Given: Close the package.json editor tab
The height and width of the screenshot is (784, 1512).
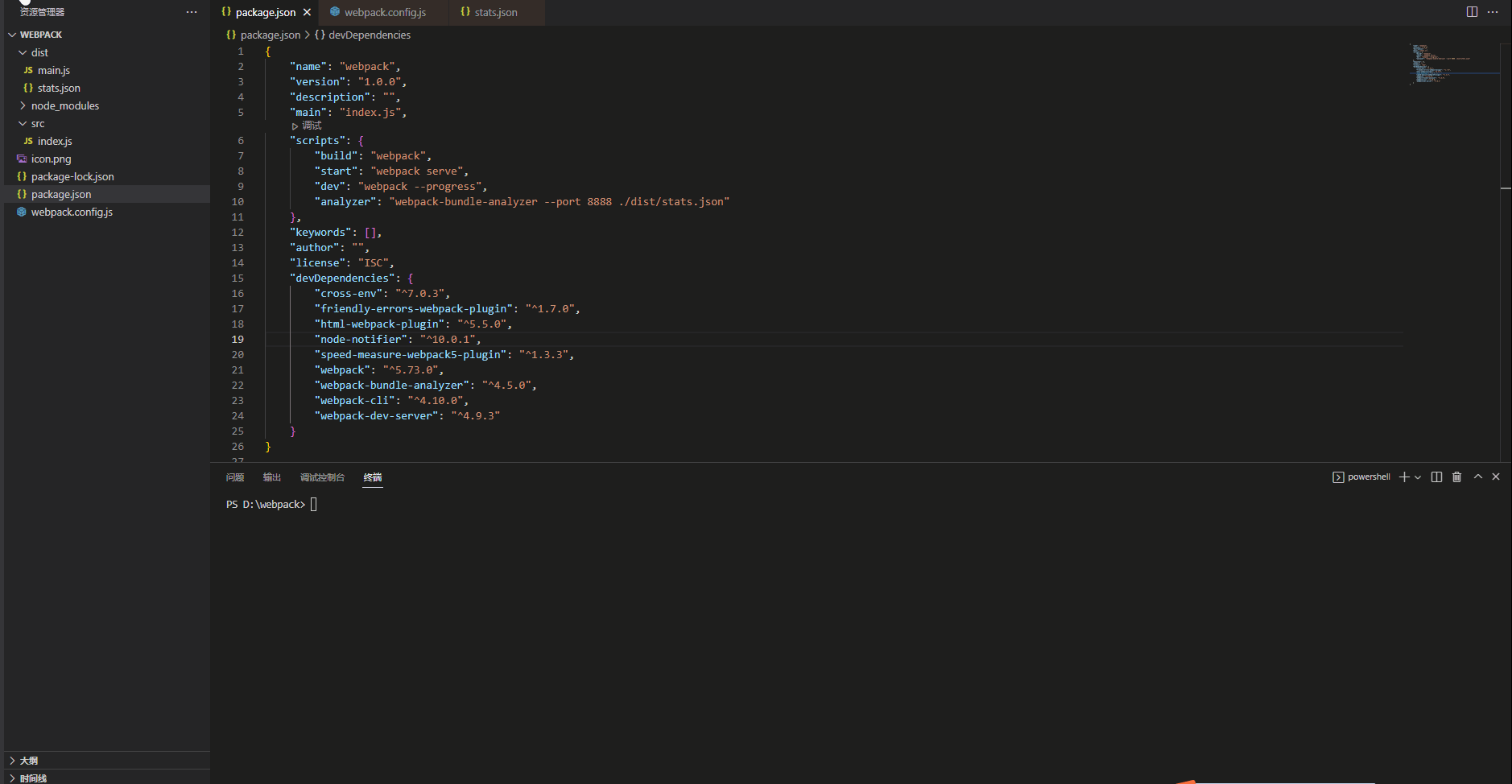Looking at the screenshot, I should [307, 12].
